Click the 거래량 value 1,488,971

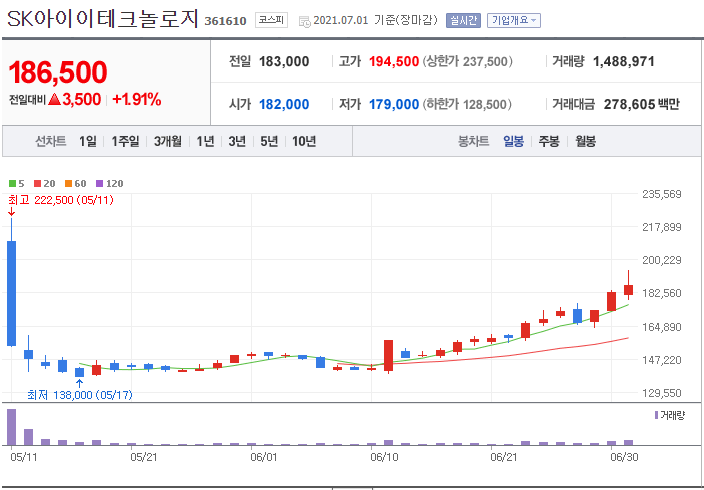(x=624, y=62)
